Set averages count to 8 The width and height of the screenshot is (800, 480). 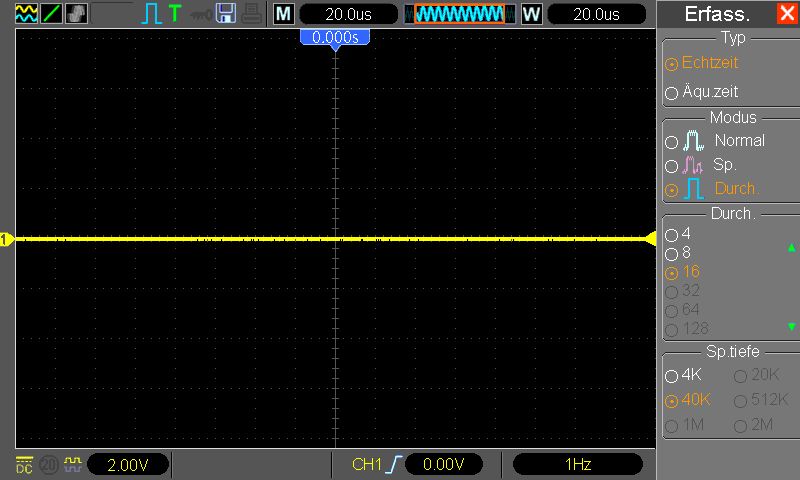pos(678,252)
